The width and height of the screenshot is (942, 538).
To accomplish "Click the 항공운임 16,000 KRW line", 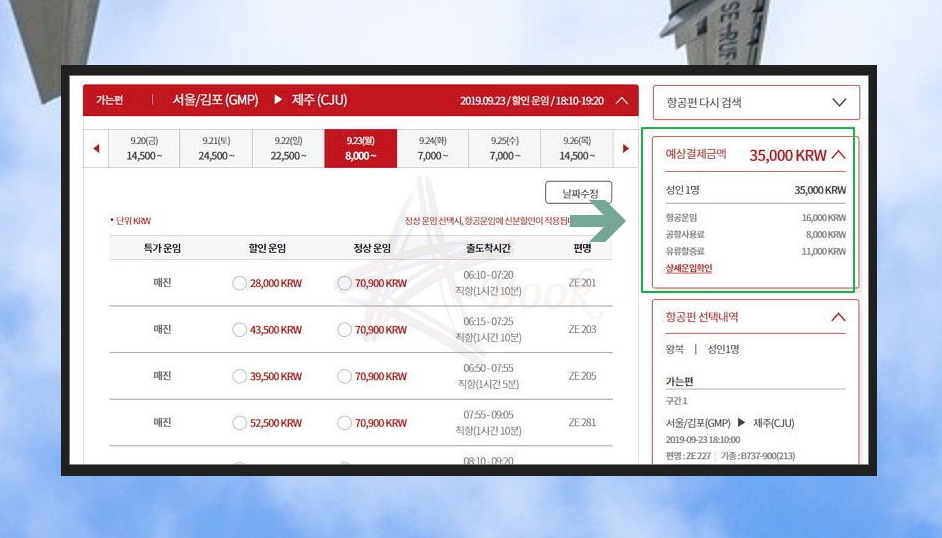I will point(756,217).
